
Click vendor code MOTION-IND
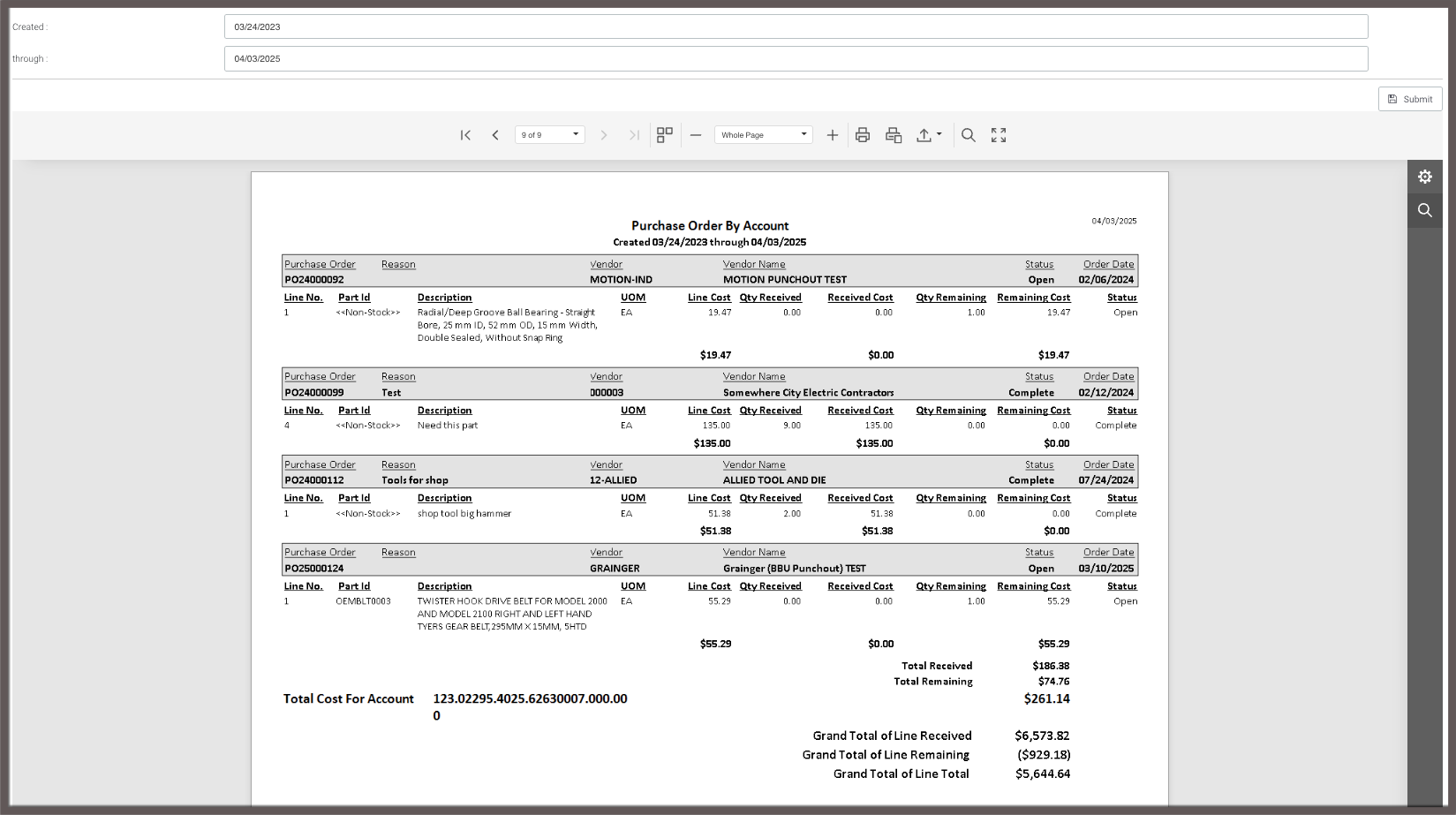point(621,280)
